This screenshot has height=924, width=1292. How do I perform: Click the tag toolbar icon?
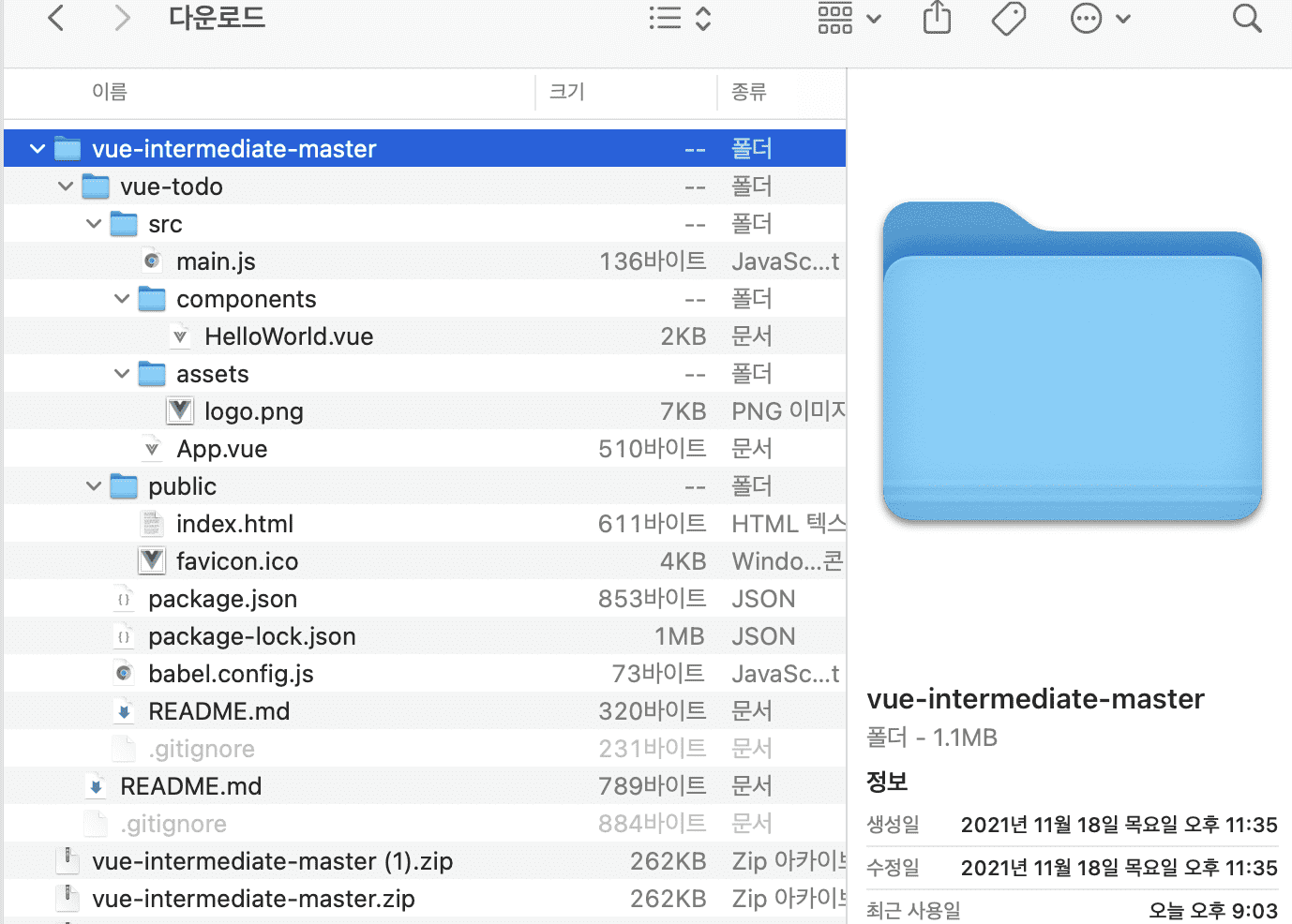point(1009,18)
